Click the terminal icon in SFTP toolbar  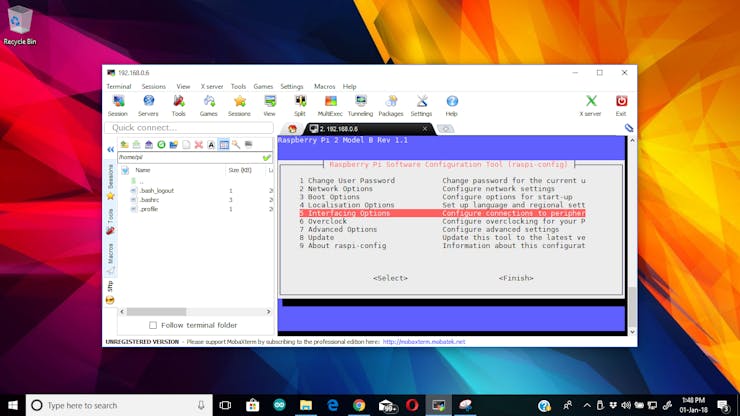click(x=249, y=144)
